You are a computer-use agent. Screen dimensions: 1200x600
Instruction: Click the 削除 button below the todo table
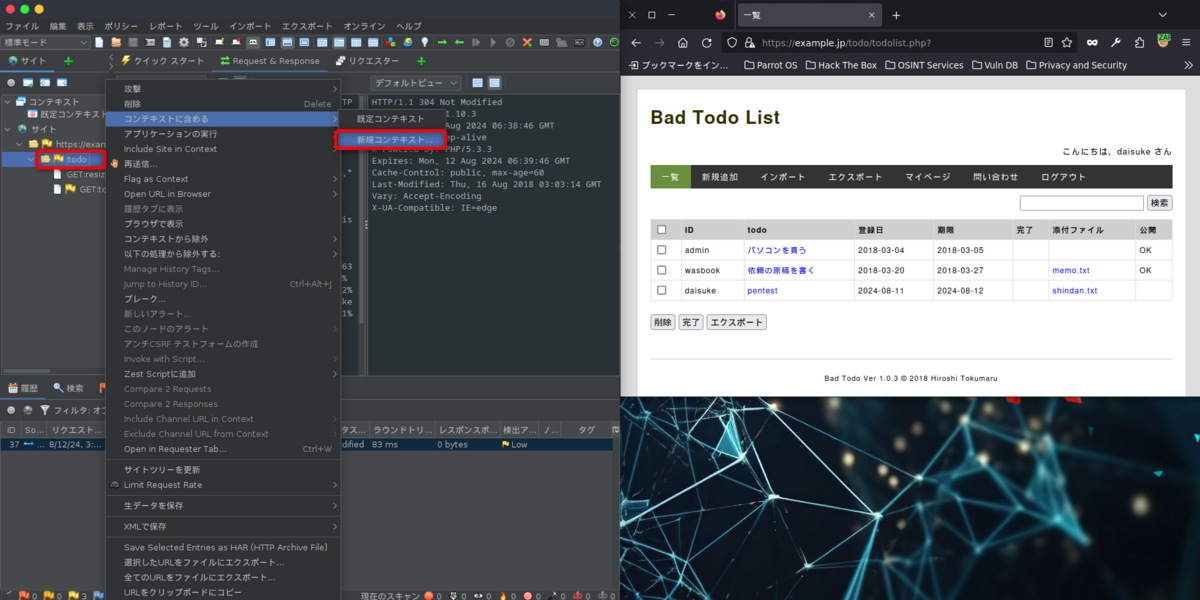[x=663, y=322]
